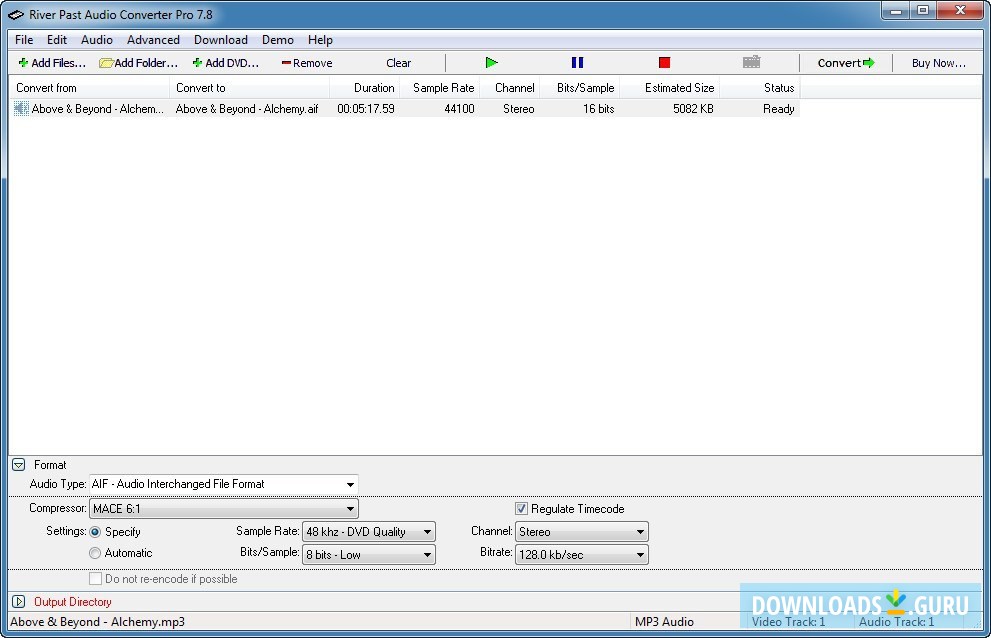The height and width of the screenshot is (638, 991).
Task: Click the pause conversion icon
Action: tap(577, 62)
